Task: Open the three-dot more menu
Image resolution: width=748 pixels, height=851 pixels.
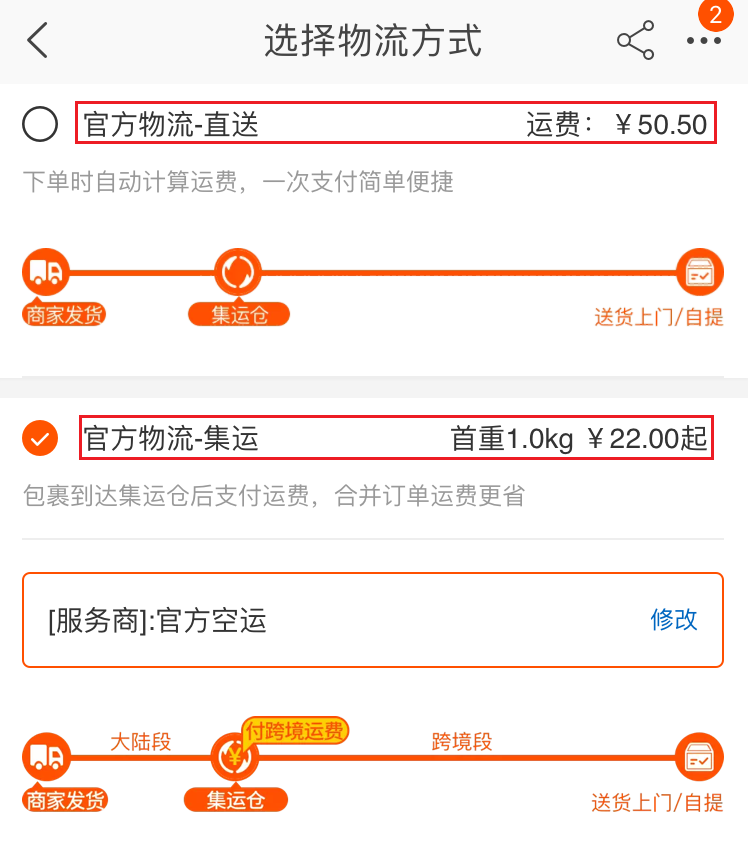Action: pyautogui.click(x=703, y=41)
